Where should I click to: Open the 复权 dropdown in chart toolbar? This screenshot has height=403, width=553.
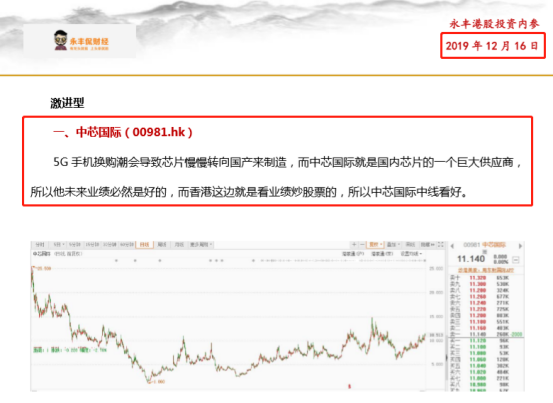click(x=376, y=244)
